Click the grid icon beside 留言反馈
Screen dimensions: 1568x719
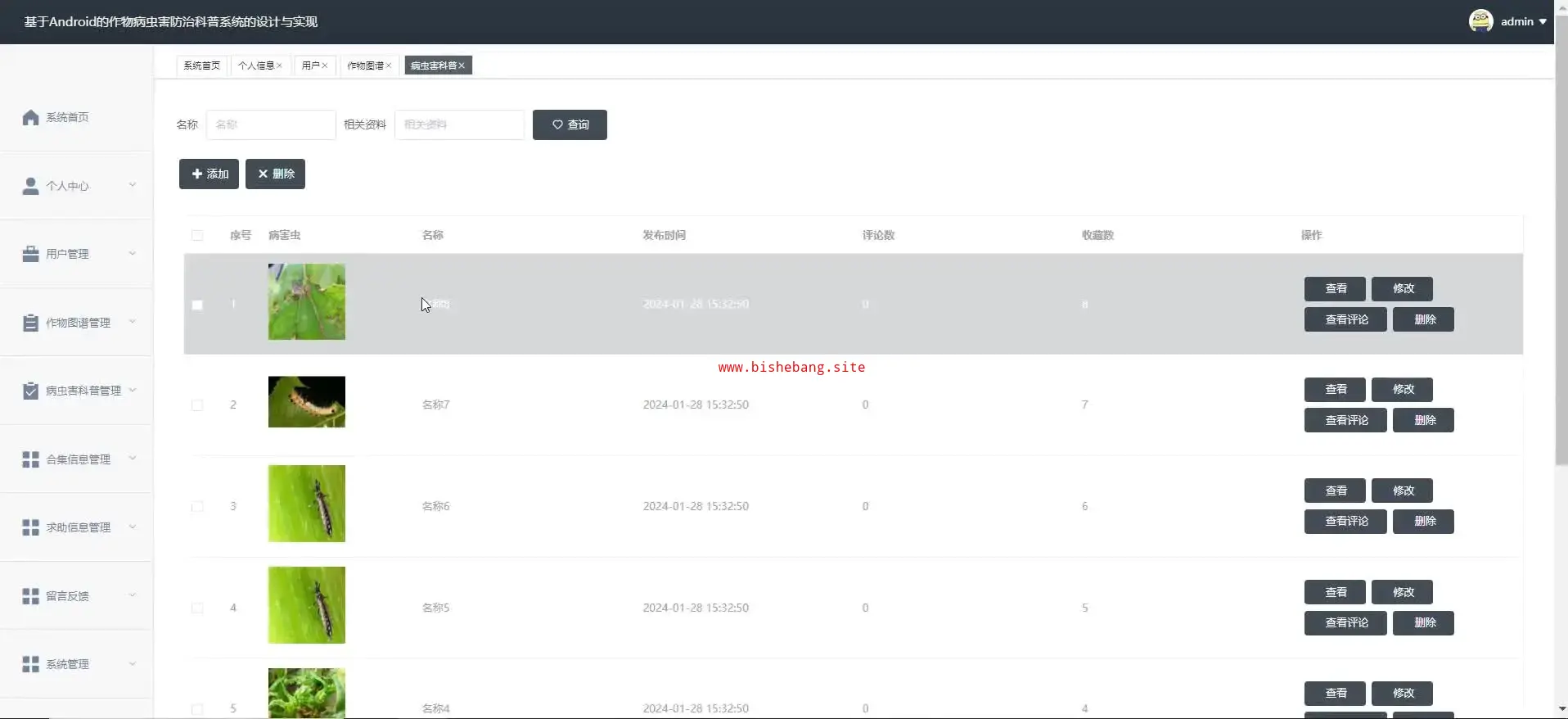point(30,596)
